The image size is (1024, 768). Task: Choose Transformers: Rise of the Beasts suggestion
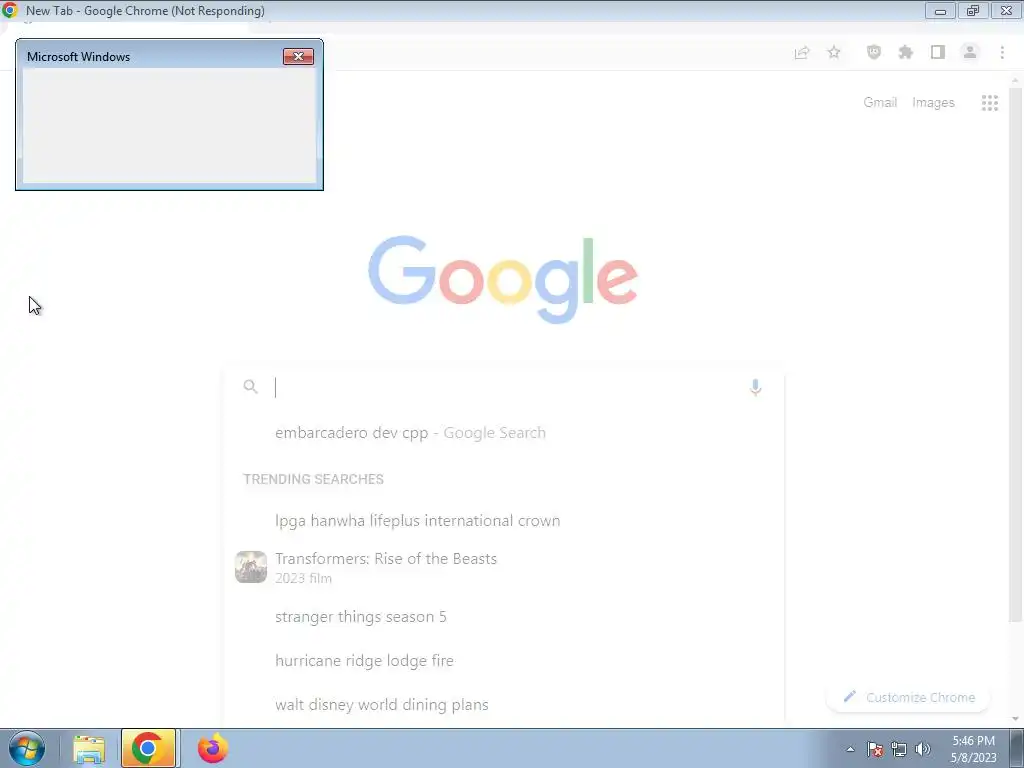pyautogui.click(x=503, y=567)
